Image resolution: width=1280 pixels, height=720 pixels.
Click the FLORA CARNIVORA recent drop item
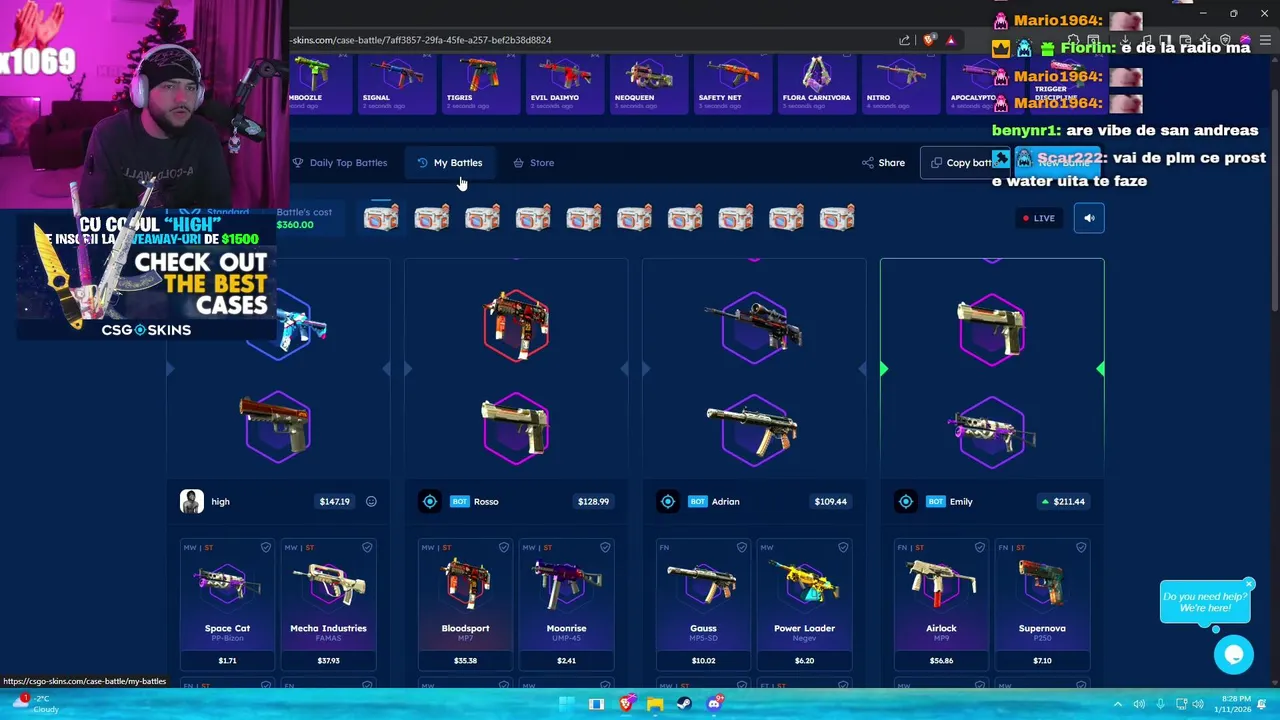click(816, 83)
